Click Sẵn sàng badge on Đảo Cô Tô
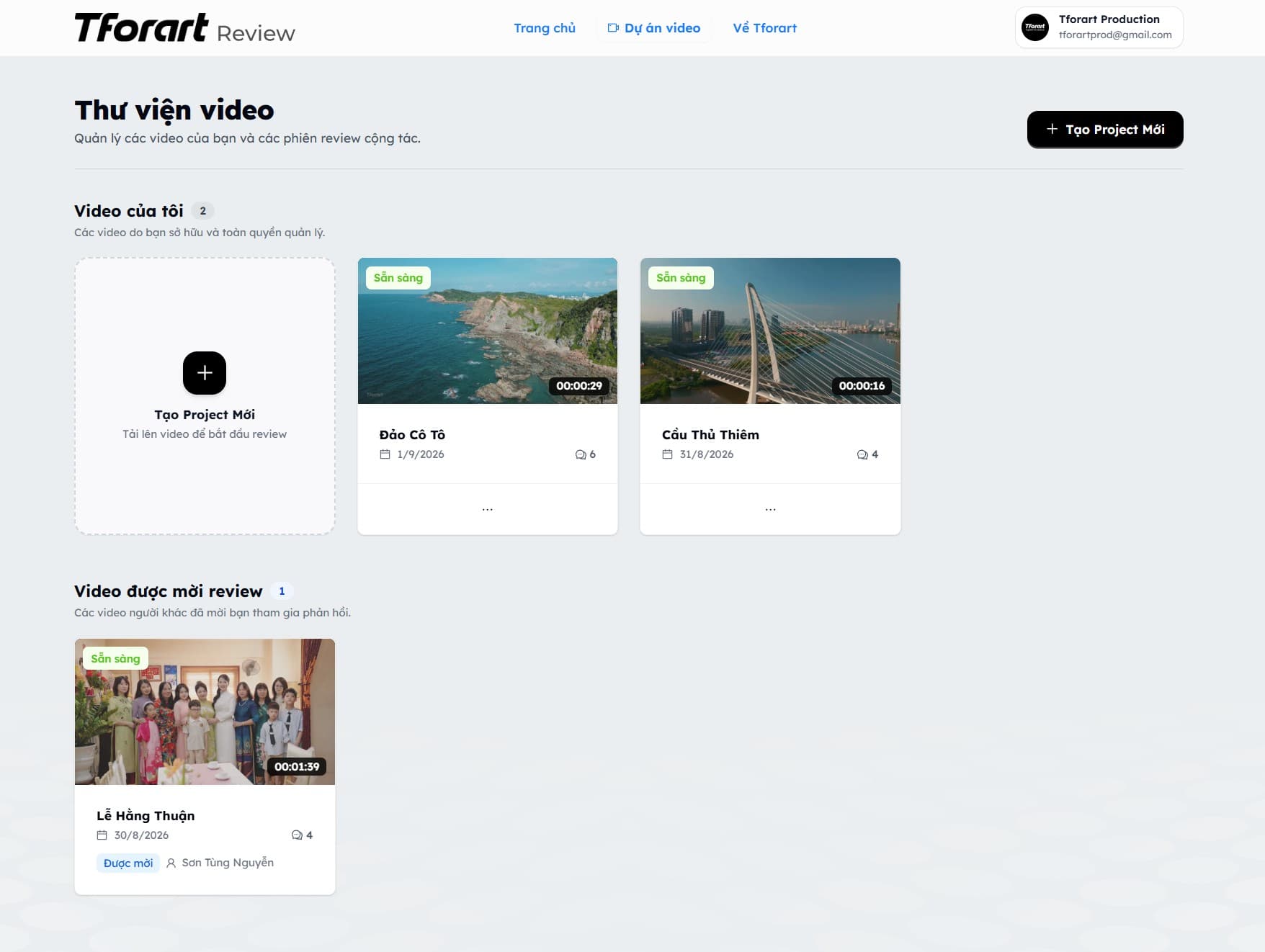The image size is (1265, 952). coord(398,278)
